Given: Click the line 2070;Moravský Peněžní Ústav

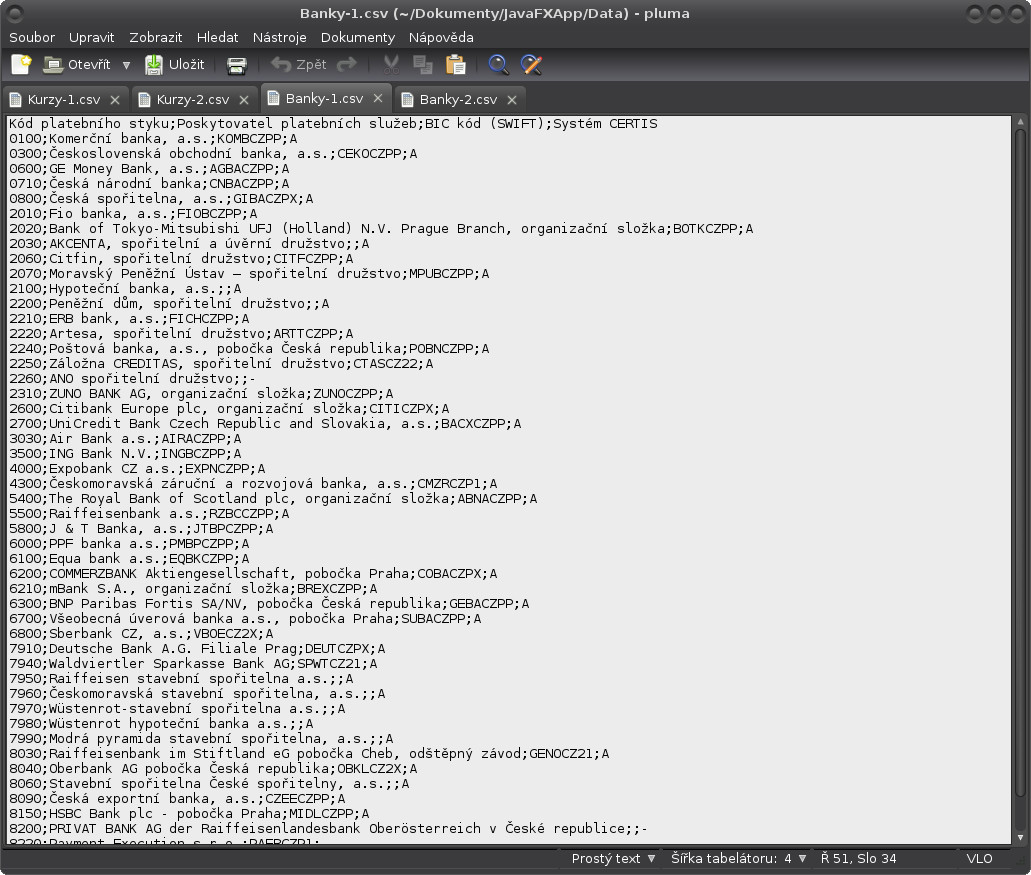Looking at the screenshot, I should pos(249,273).
